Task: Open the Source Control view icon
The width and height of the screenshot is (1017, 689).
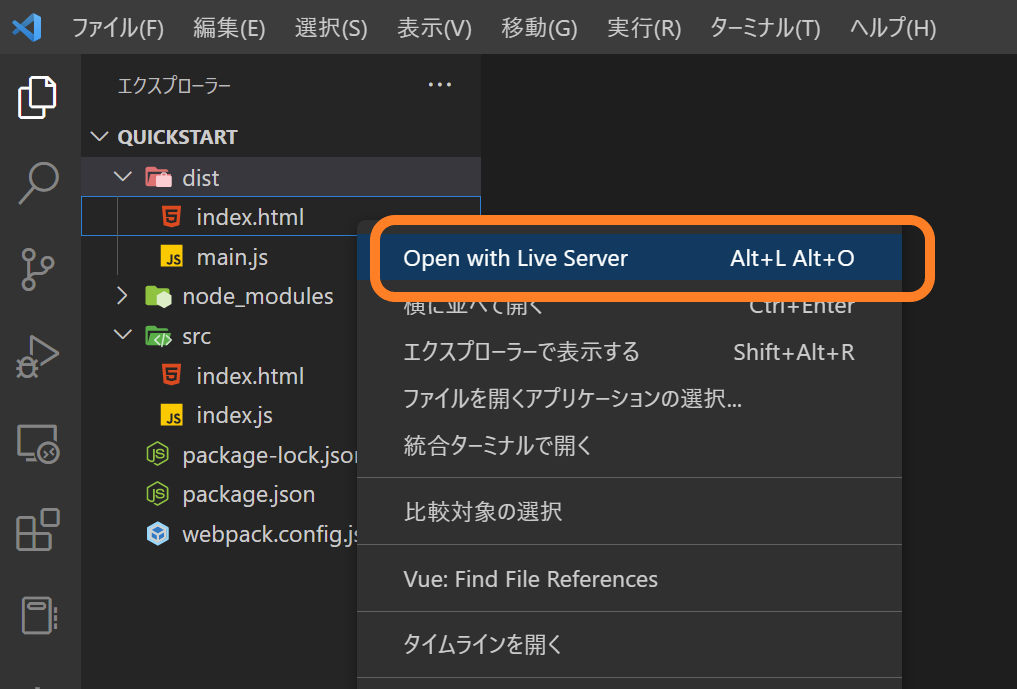Action: [38, 269]
